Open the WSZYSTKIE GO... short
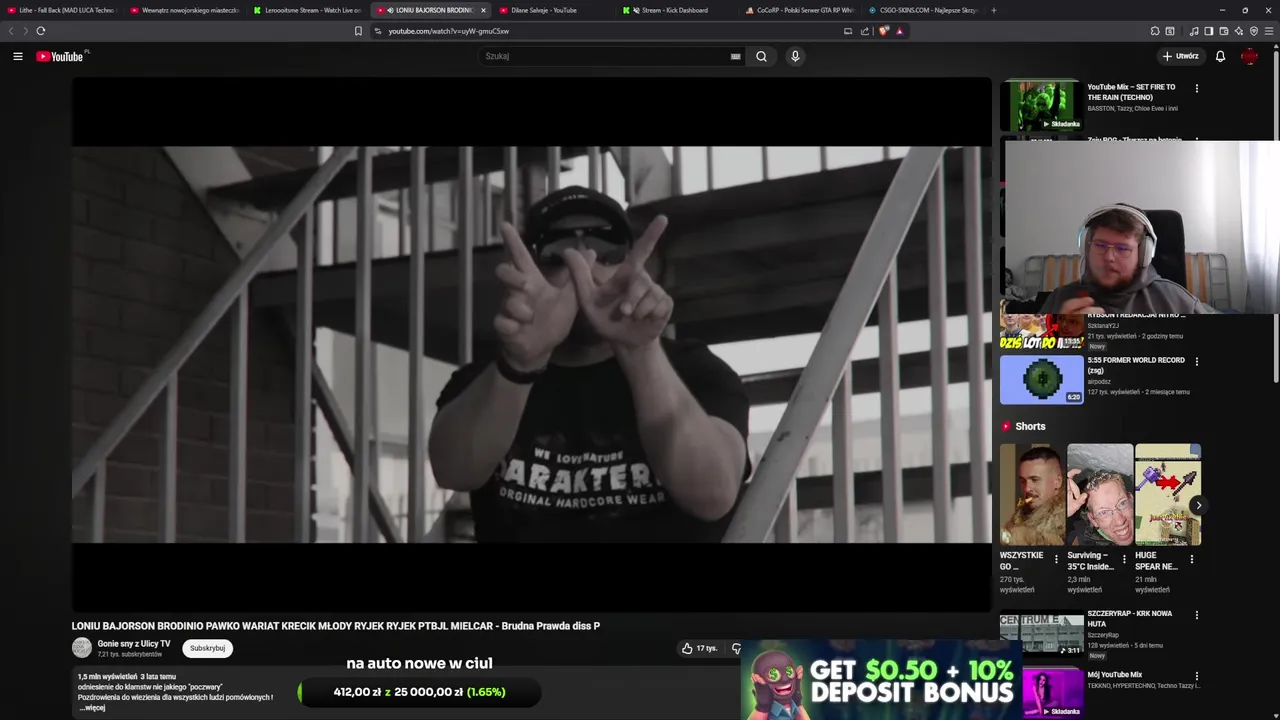Screen dimensions: 1280x720 click(x=1032, y=495)
